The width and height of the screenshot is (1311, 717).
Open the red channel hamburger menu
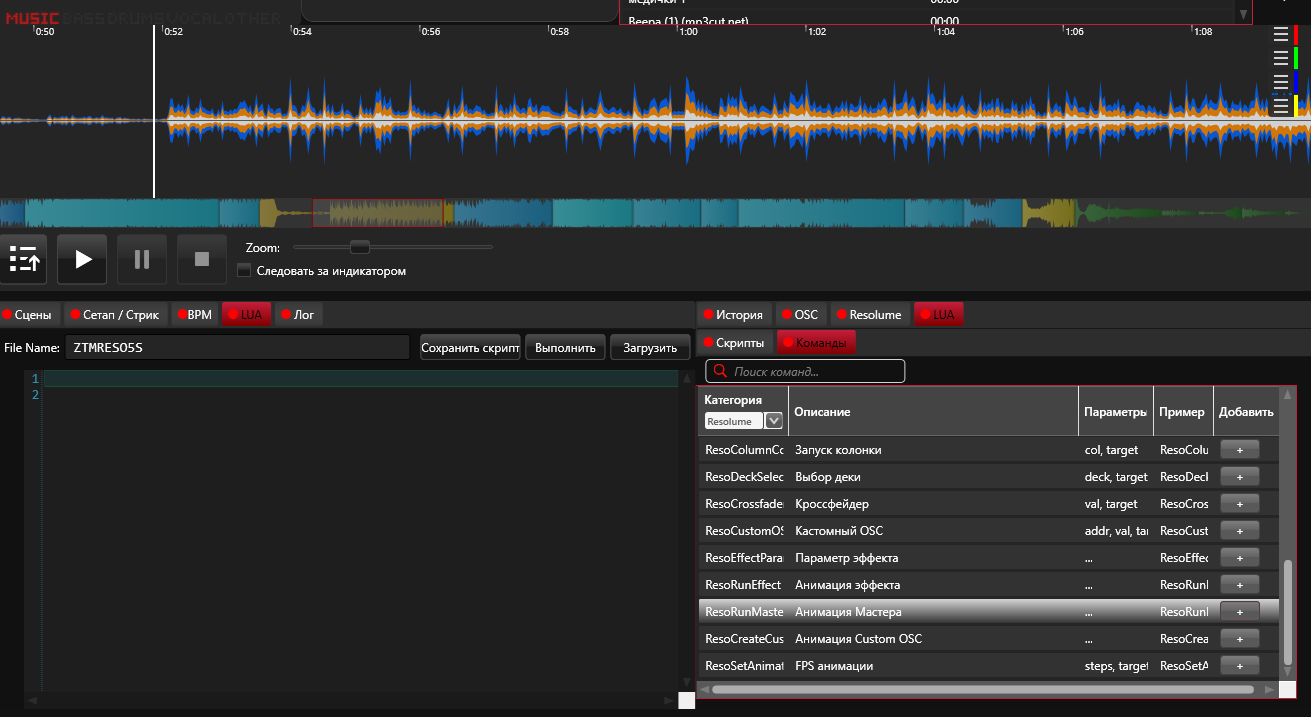(x=1281, y=36)
